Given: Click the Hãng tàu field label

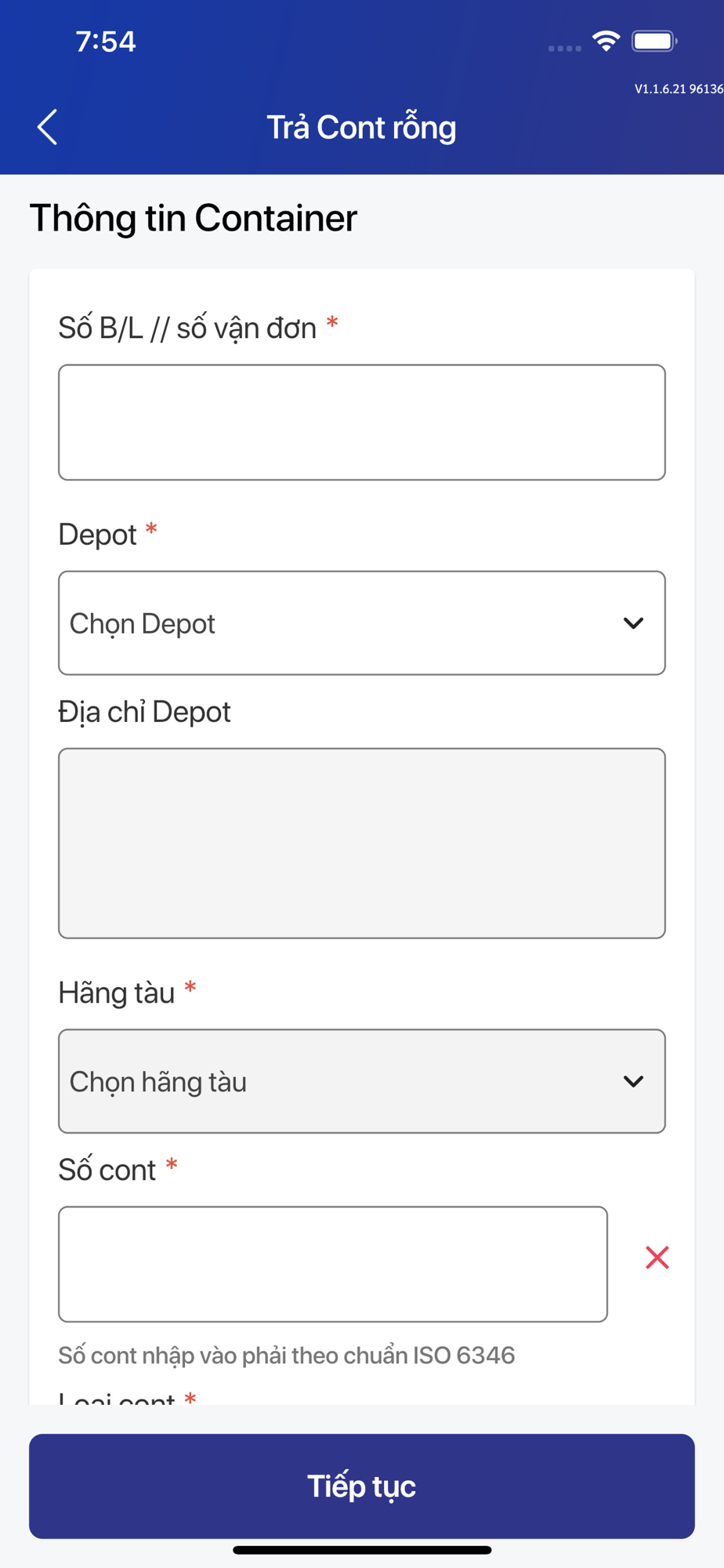Looking at the screenshot, I should [117, 993].
